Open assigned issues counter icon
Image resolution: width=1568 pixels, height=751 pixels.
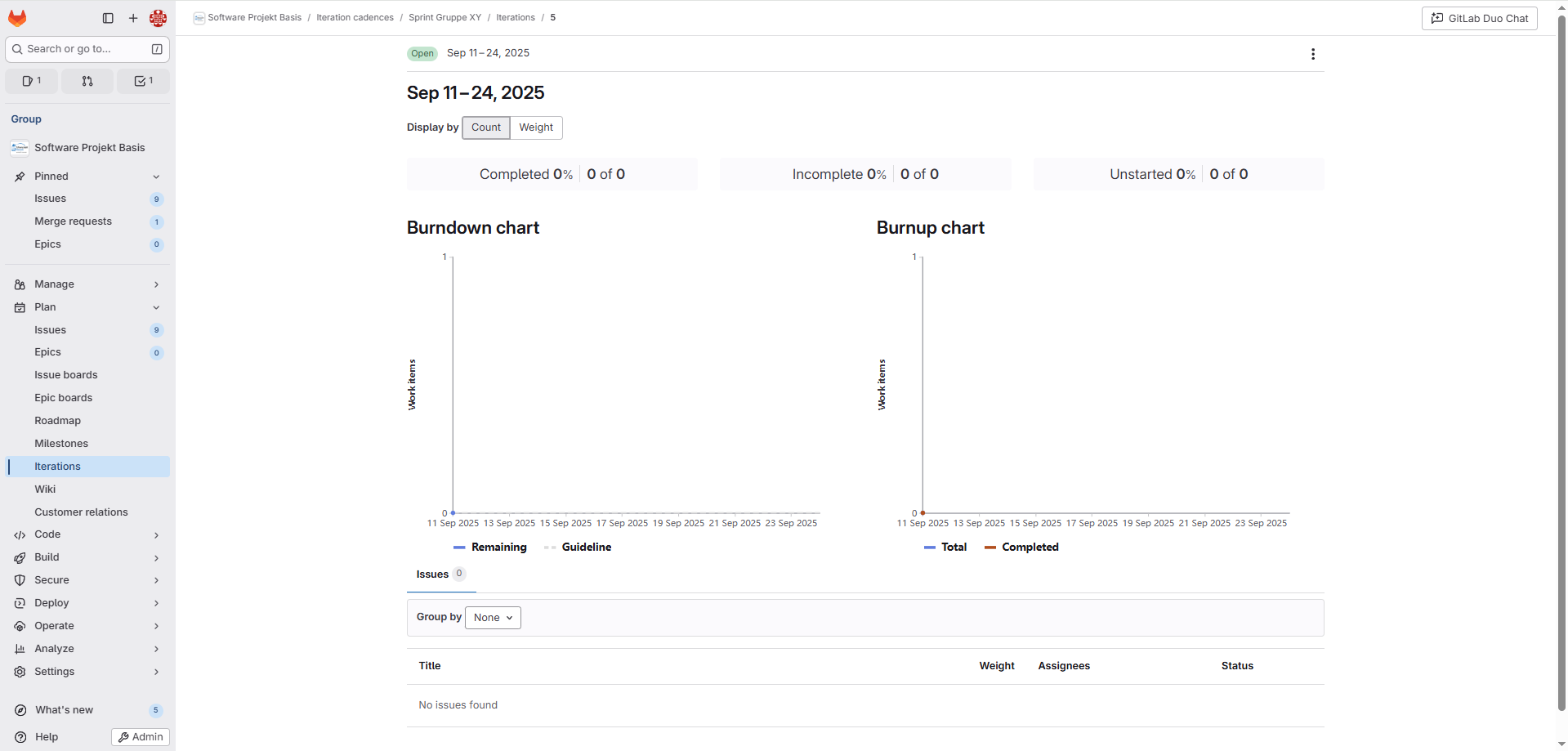click(32, 81)
